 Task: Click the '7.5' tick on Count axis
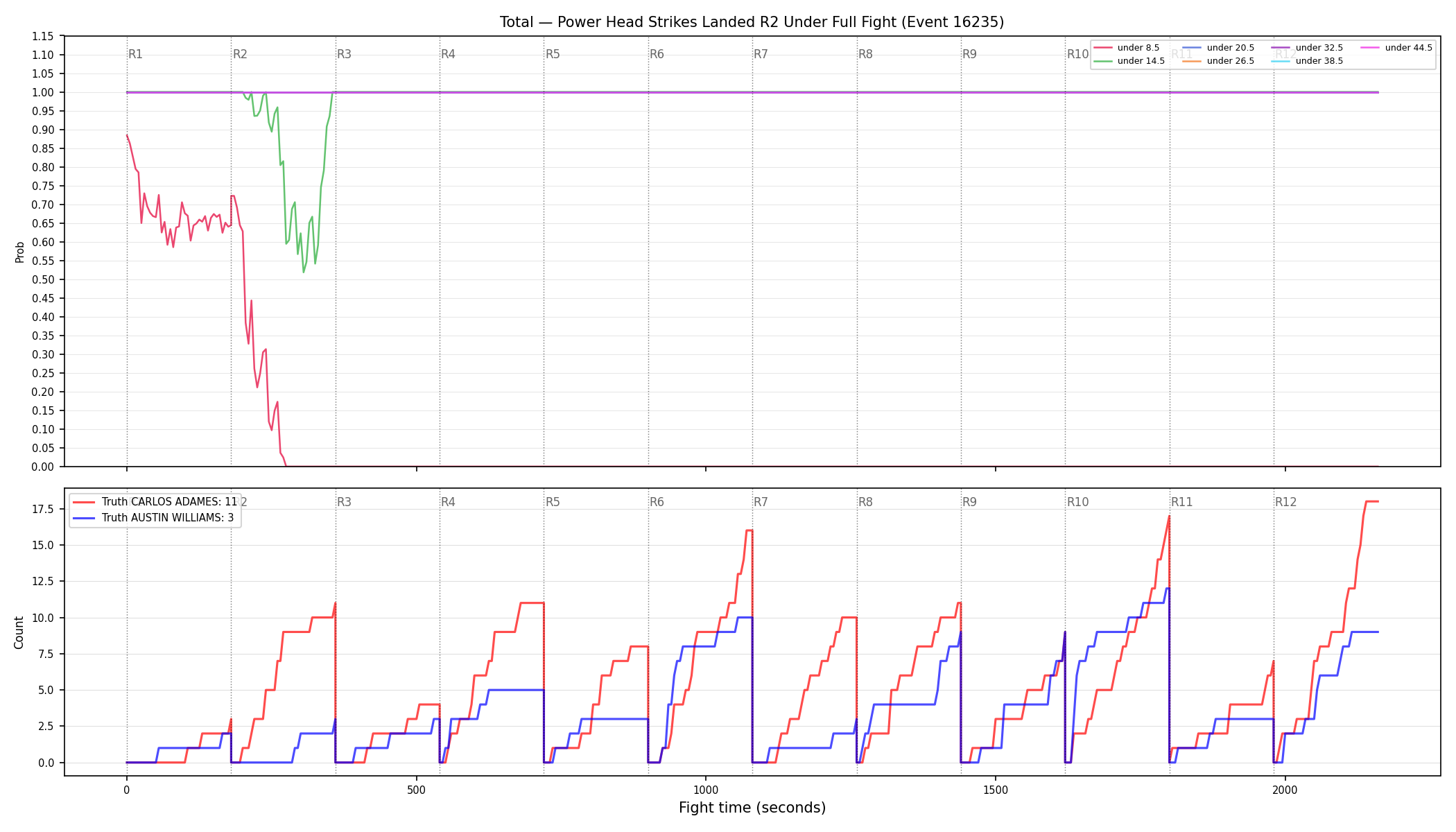pos(46,654)
